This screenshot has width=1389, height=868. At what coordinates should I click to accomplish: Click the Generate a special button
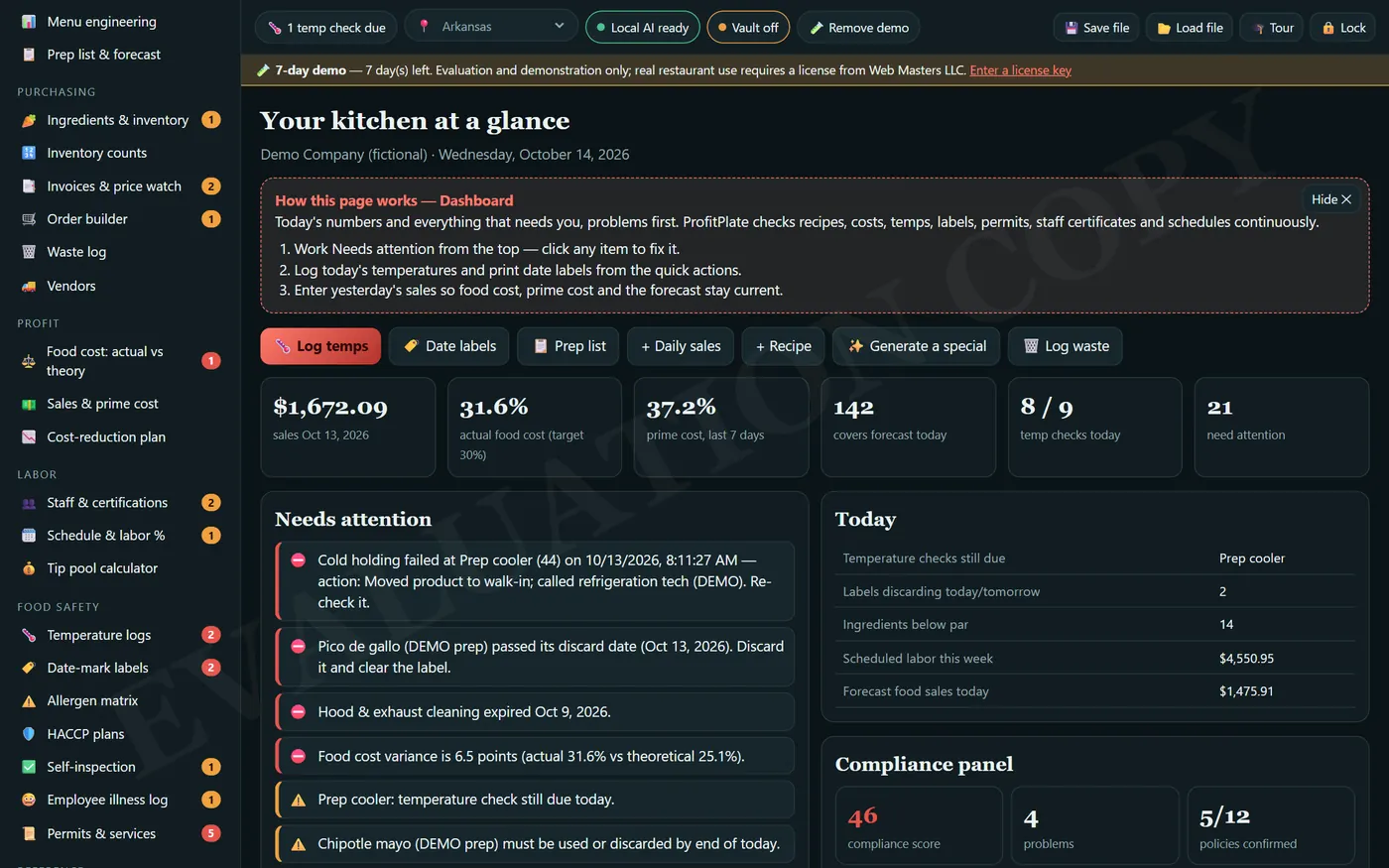click(x=916, y=346)
